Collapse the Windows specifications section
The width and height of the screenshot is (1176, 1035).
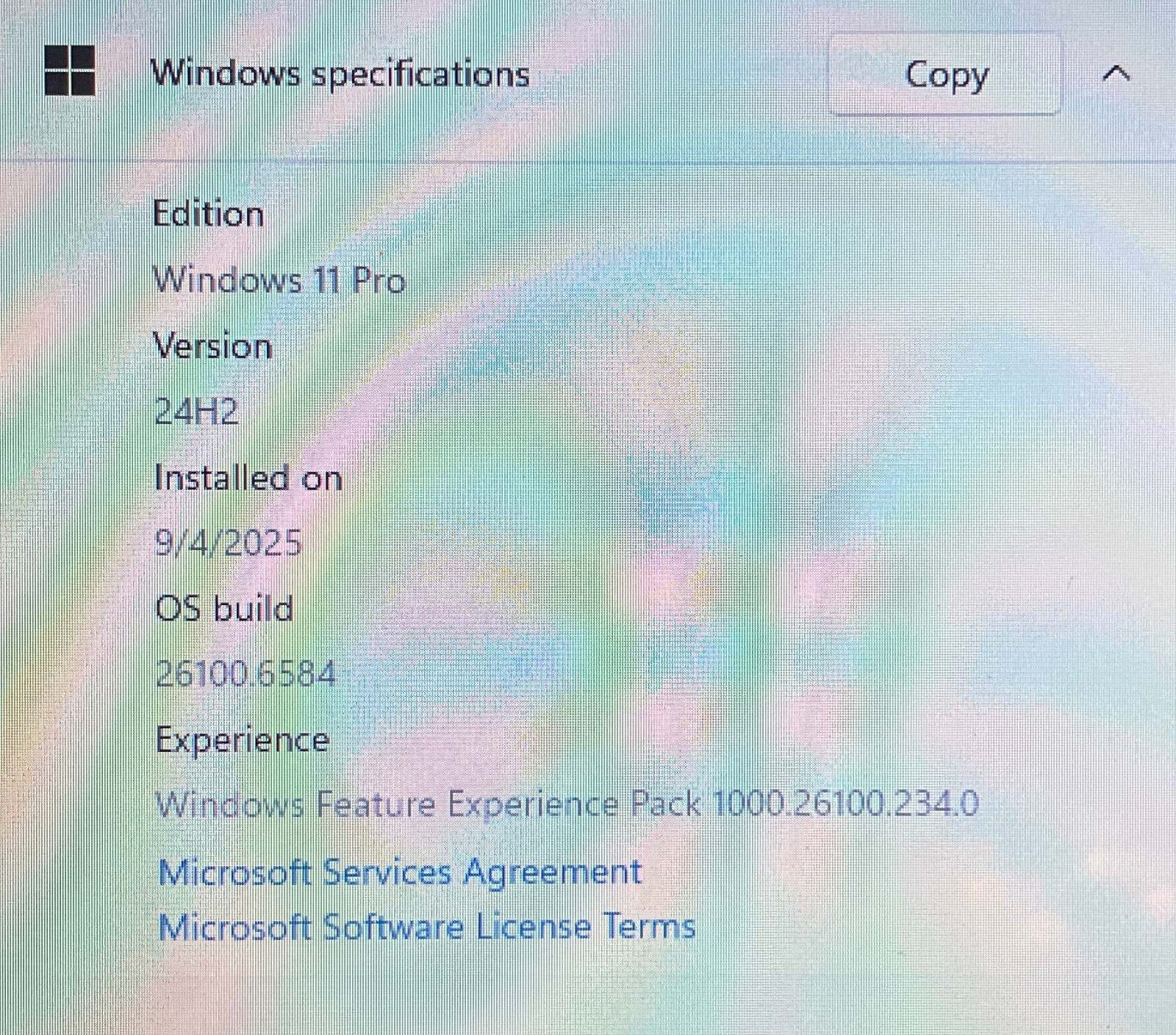coord(1116,74)
